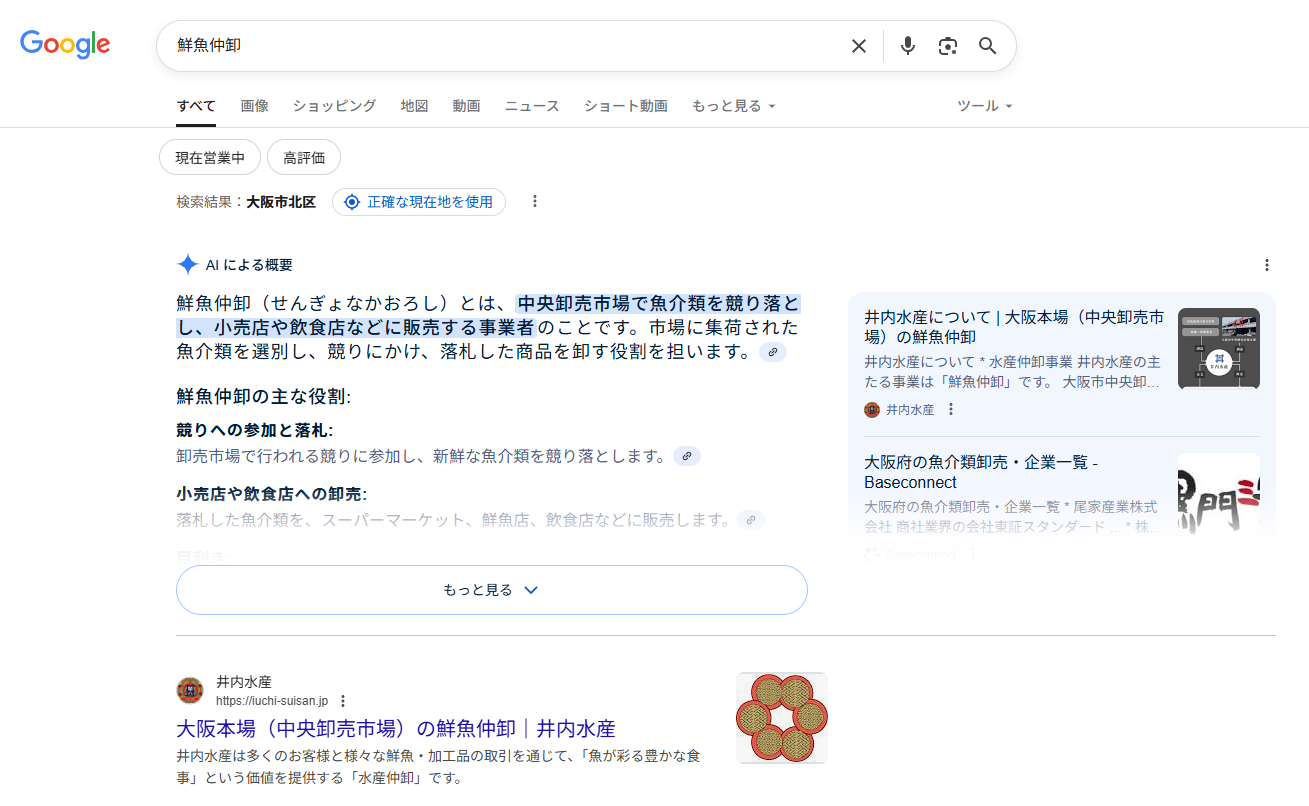Click 正確な現在地を使用 button
Screen dimensions: 1309x806
[419, 202]
